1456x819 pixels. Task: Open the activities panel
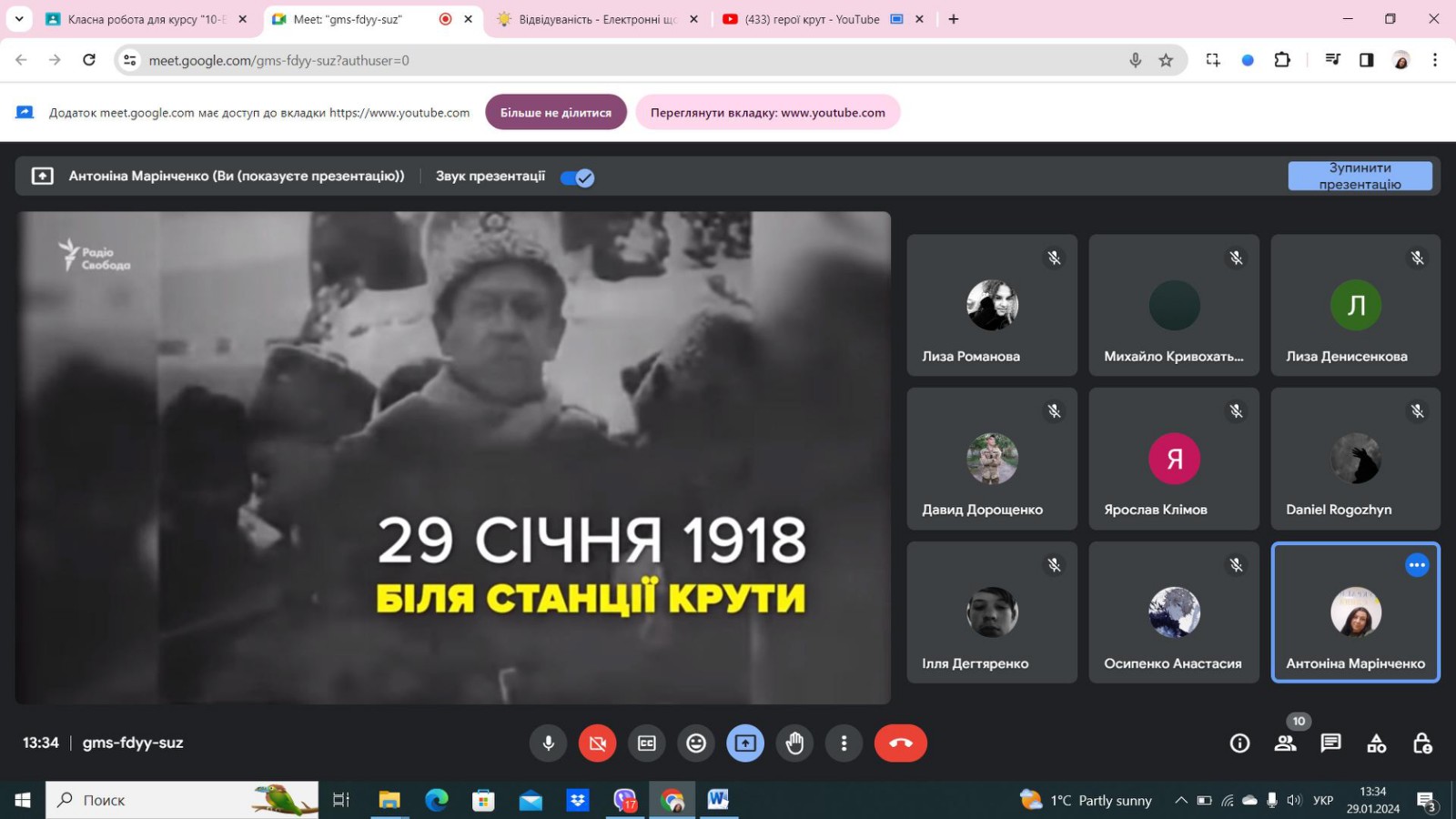pyautogui.click(x=1376, y=743)
